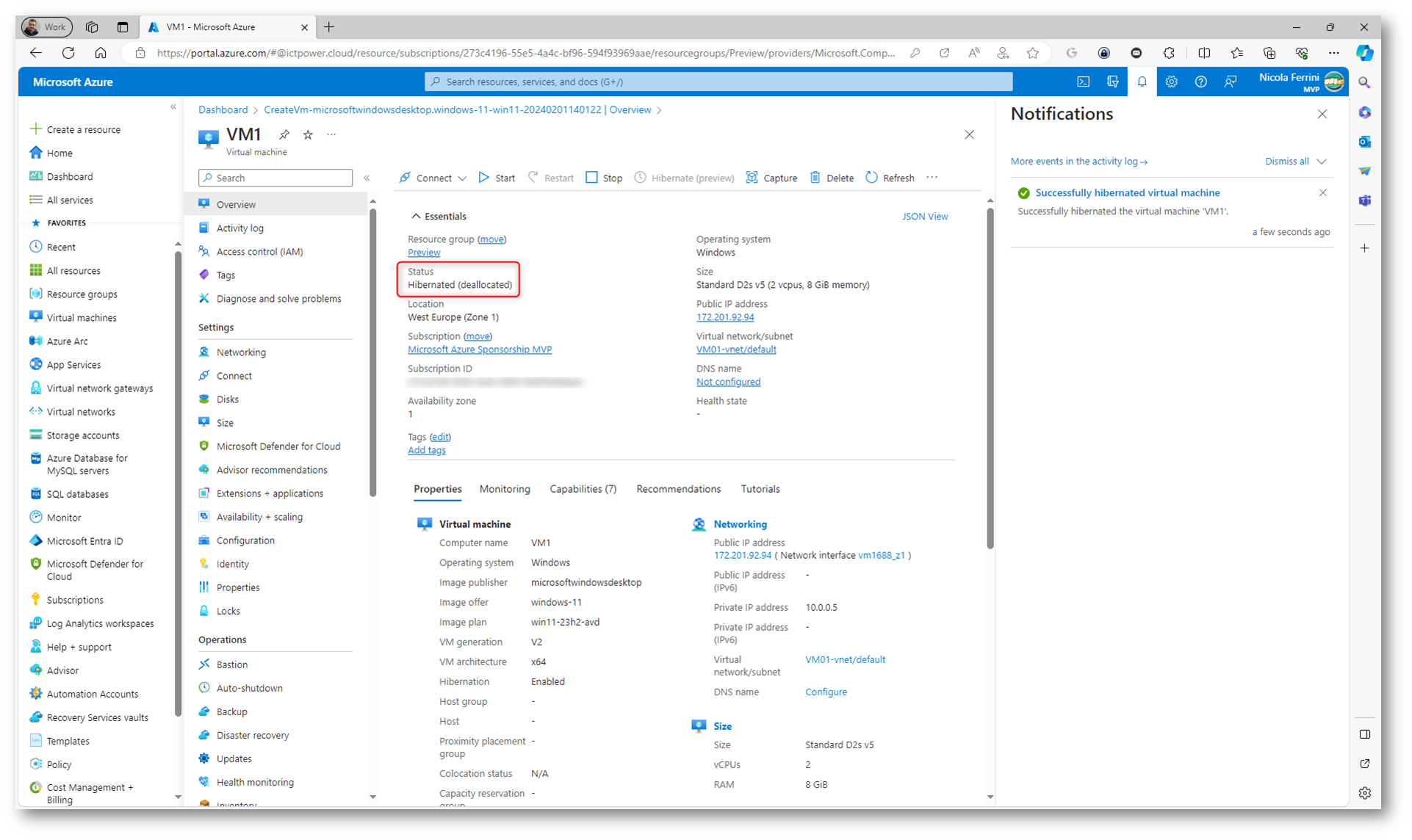The width and height of the screenshot is (1412, 840).
Task: Open network interface vm1688_z1 link
Action: click(882, 556)
